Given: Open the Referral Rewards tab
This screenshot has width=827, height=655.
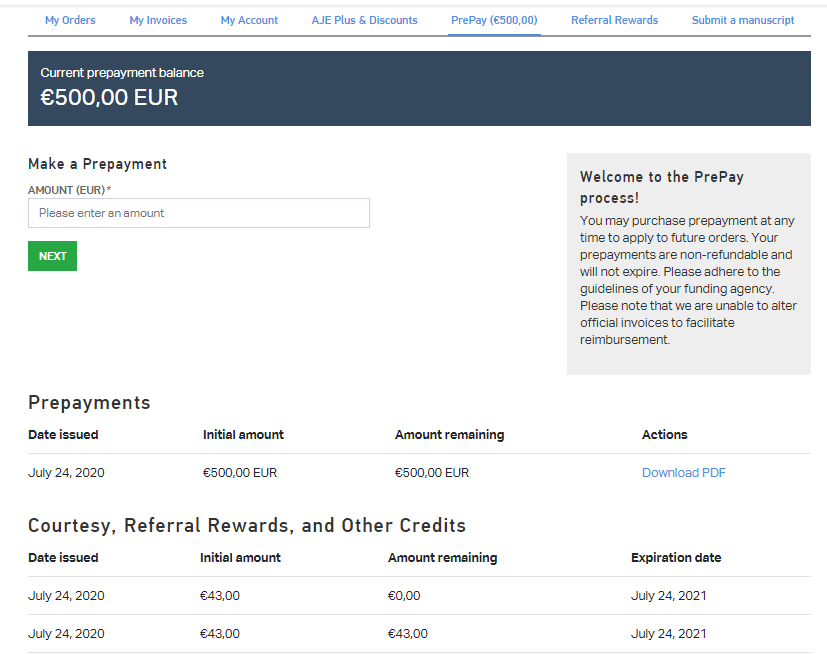Looking at the screenshot, I should click(614, 20).
